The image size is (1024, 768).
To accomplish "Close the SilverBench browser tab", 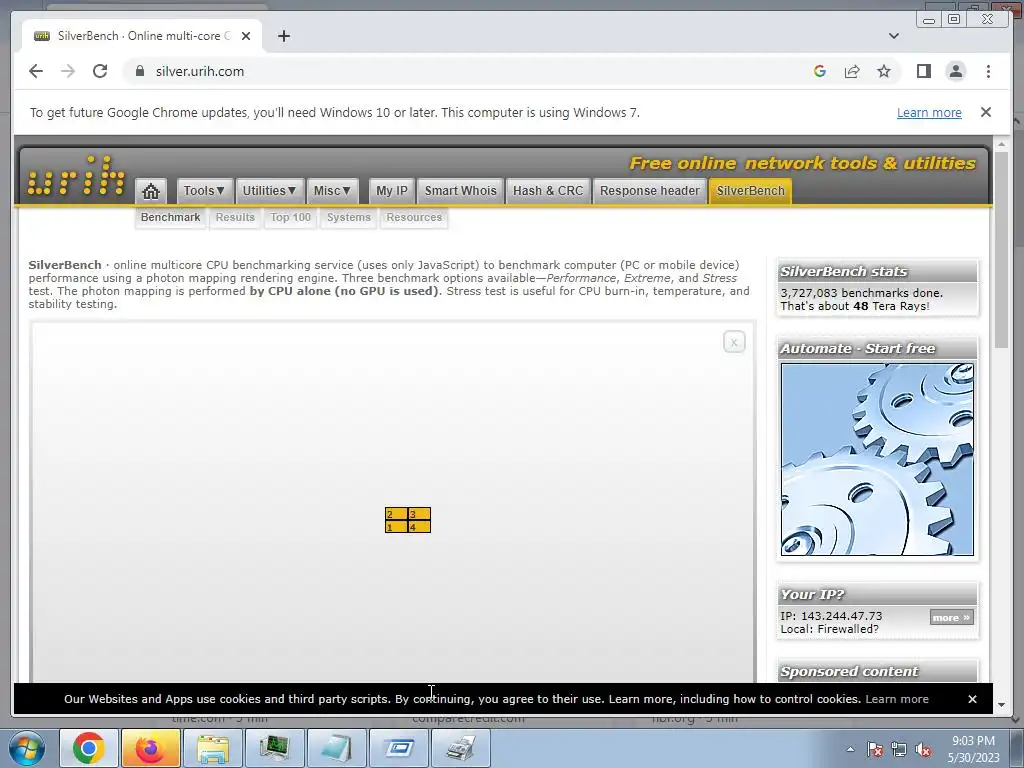I will coord(246,36).
